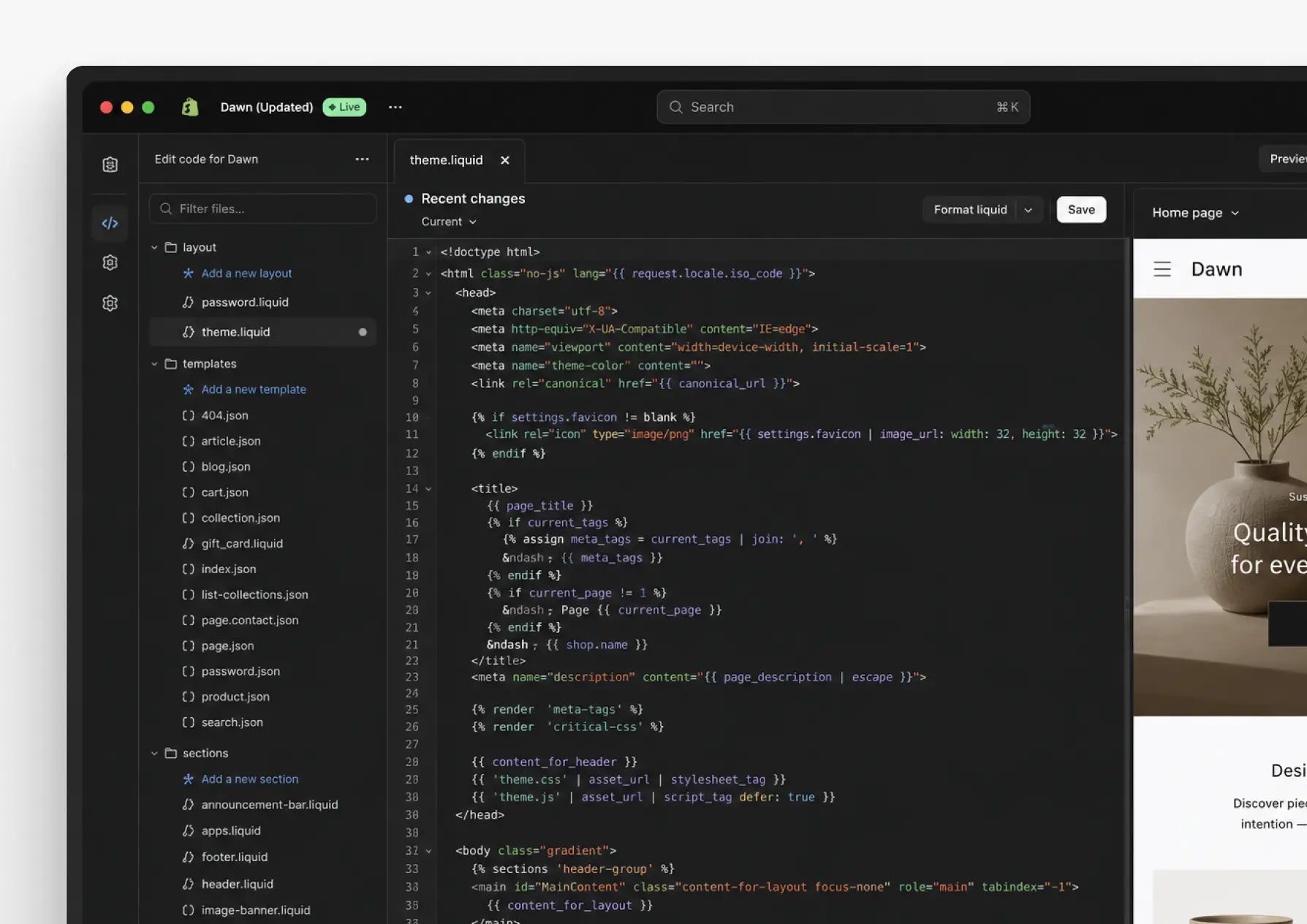
Task: Close the theme.liquid tab
Action: [505, 160]
